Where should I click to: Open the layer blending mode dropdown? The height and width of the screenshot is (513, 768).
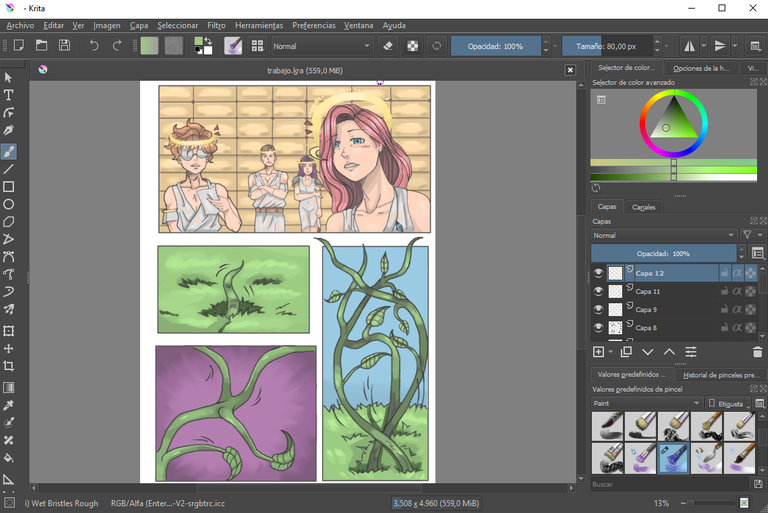point(664,235)
